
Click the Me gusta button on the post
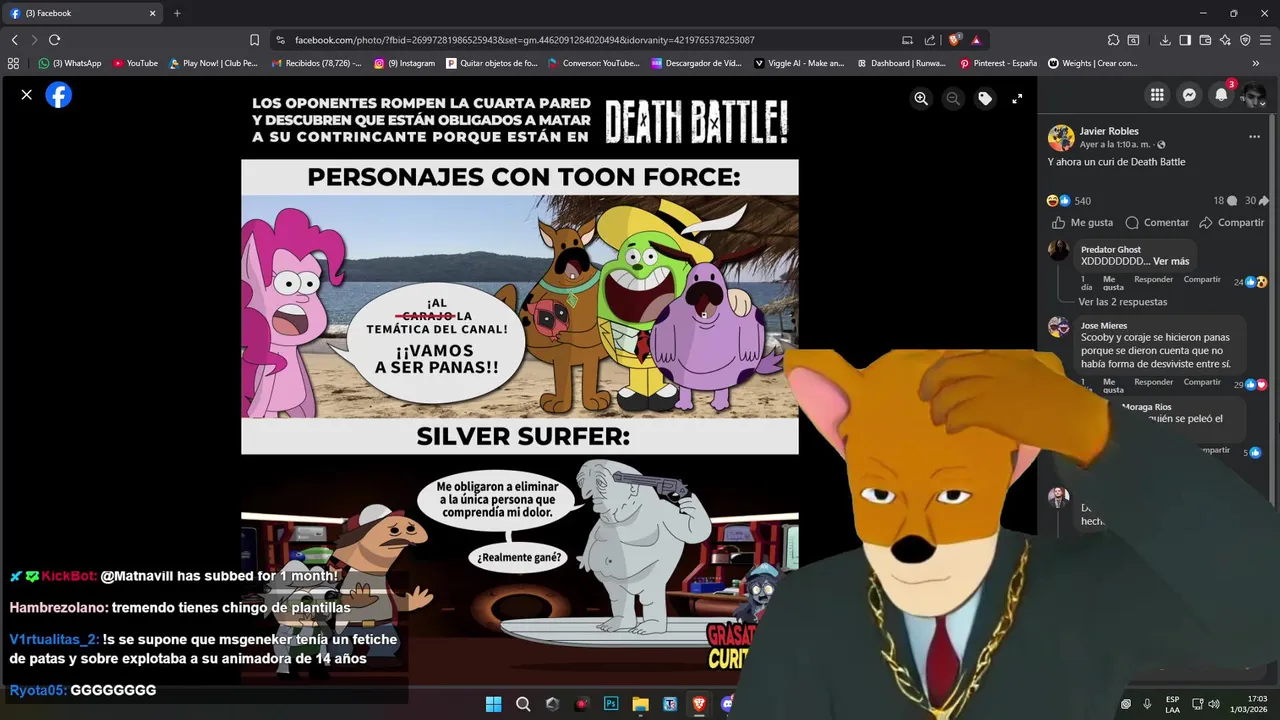tap(1082, 222)
